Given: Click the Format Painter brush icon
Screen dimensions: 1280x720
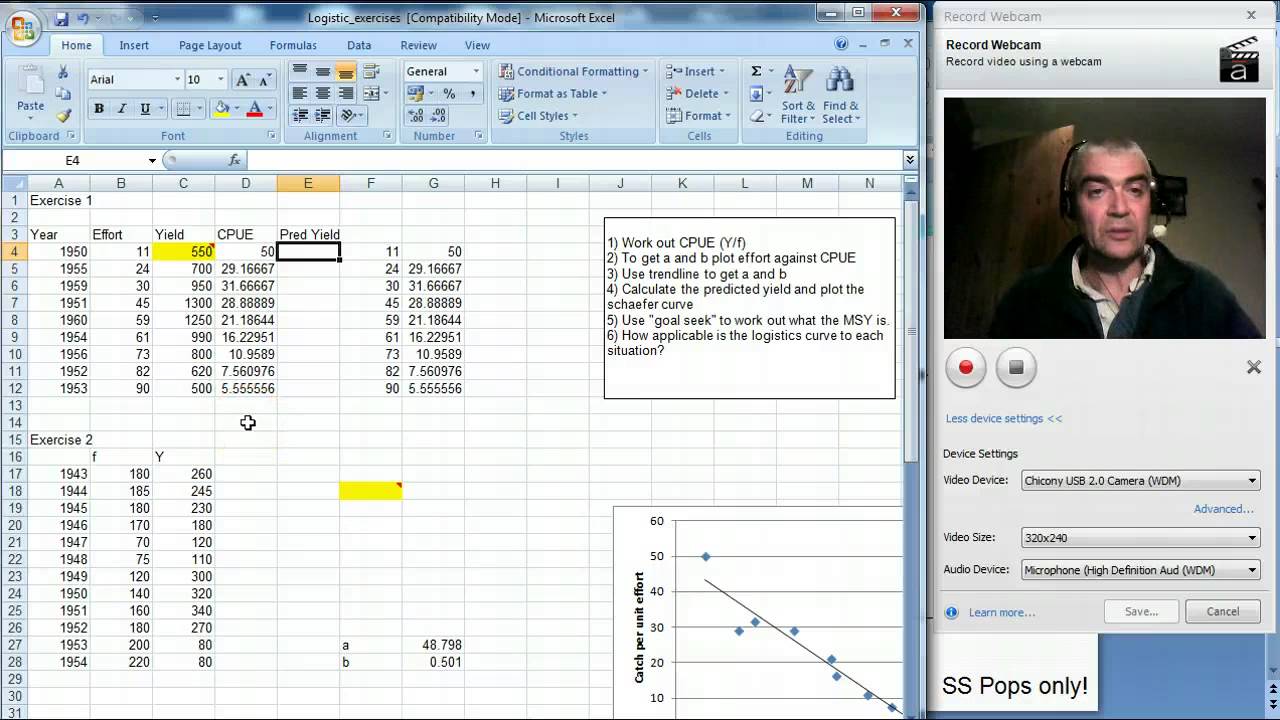Looking at the screenshot, I should (x=63, y=116).
